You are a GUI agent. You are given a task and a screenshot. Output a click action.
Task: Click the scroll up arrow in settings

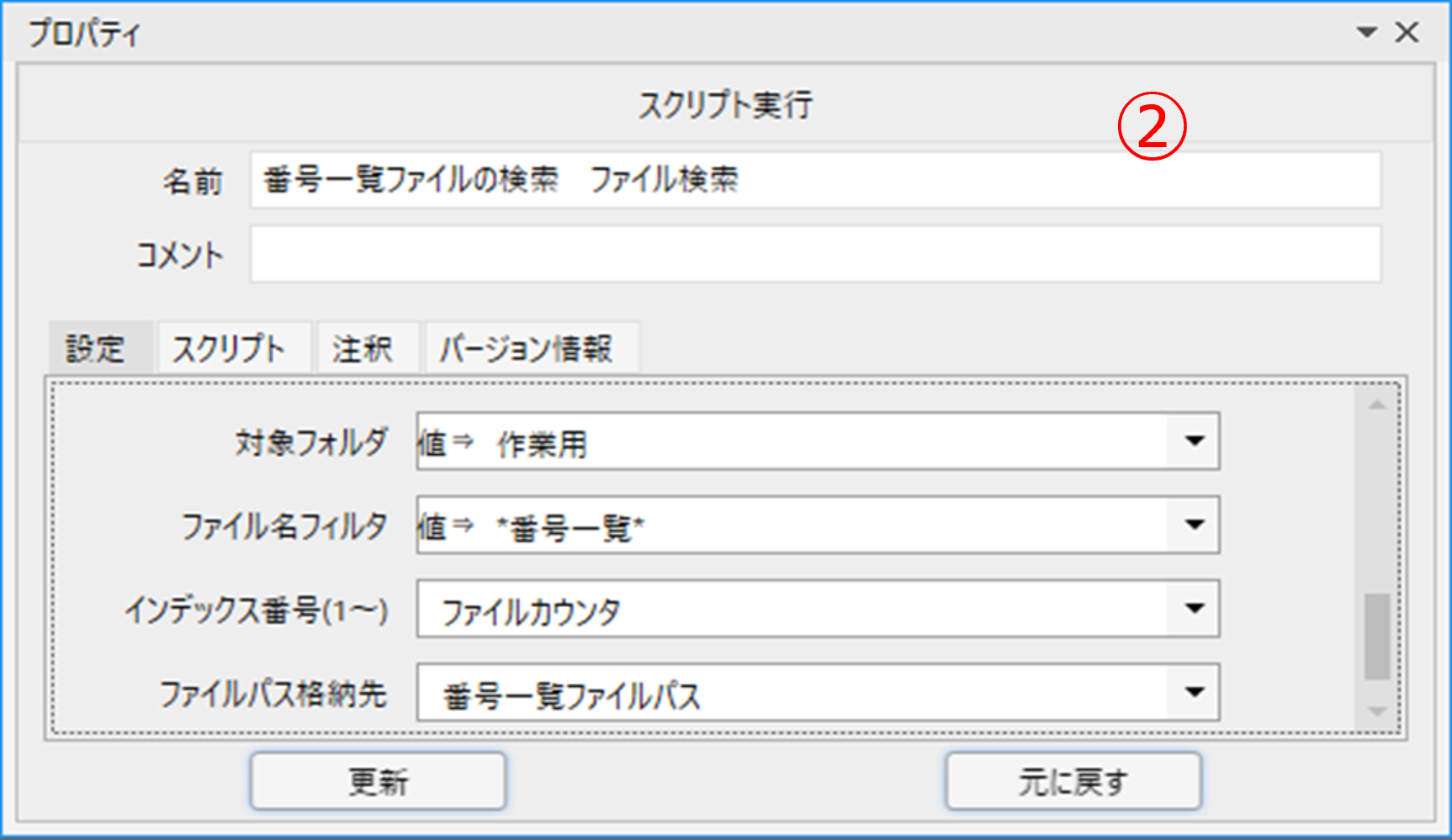pyautogui.click(x=1376, y=405)
